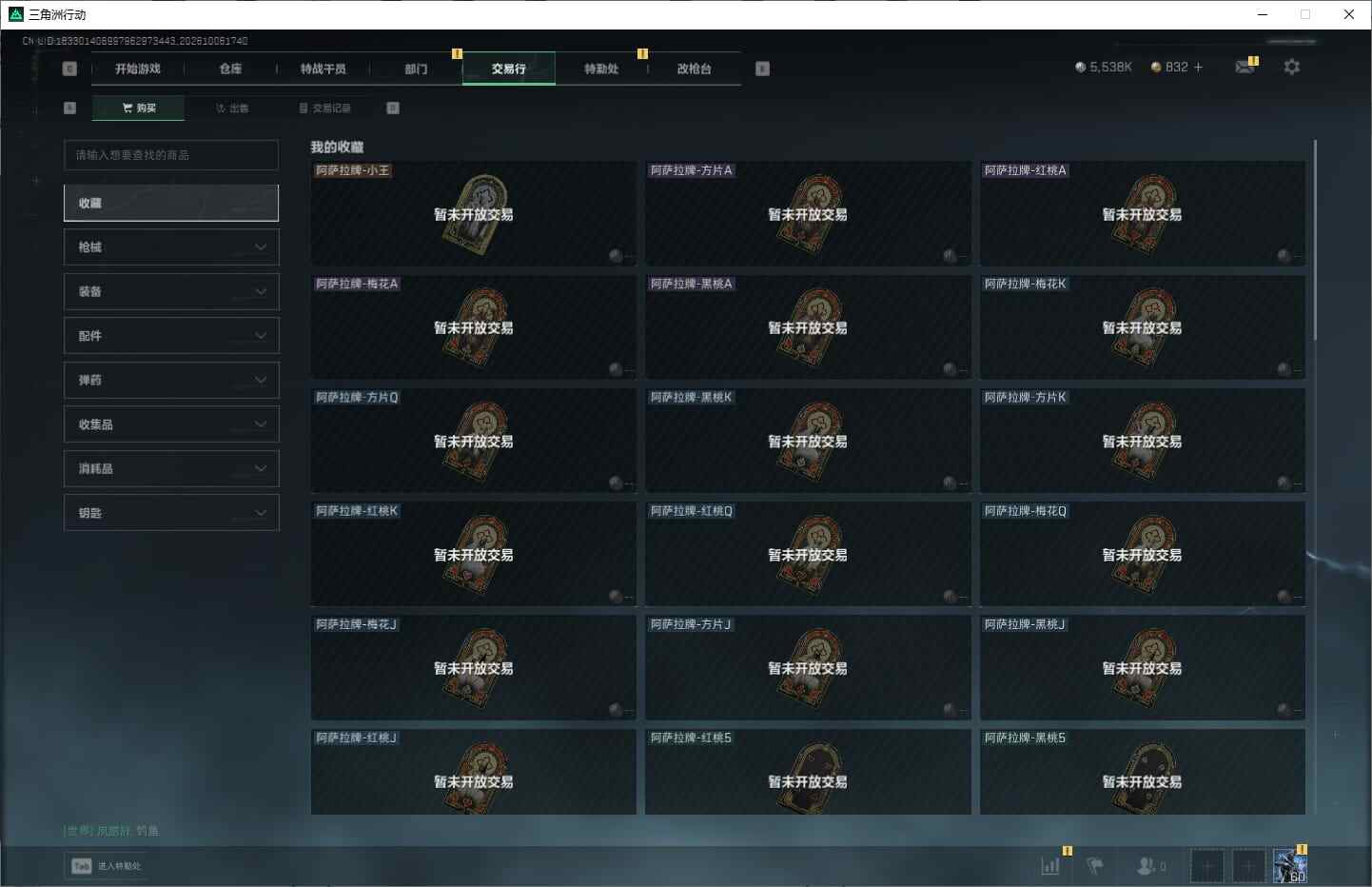Screen dimensions: 1372x887
Task: Click the key hint icon left of 购买
Action: pos(69,108)
